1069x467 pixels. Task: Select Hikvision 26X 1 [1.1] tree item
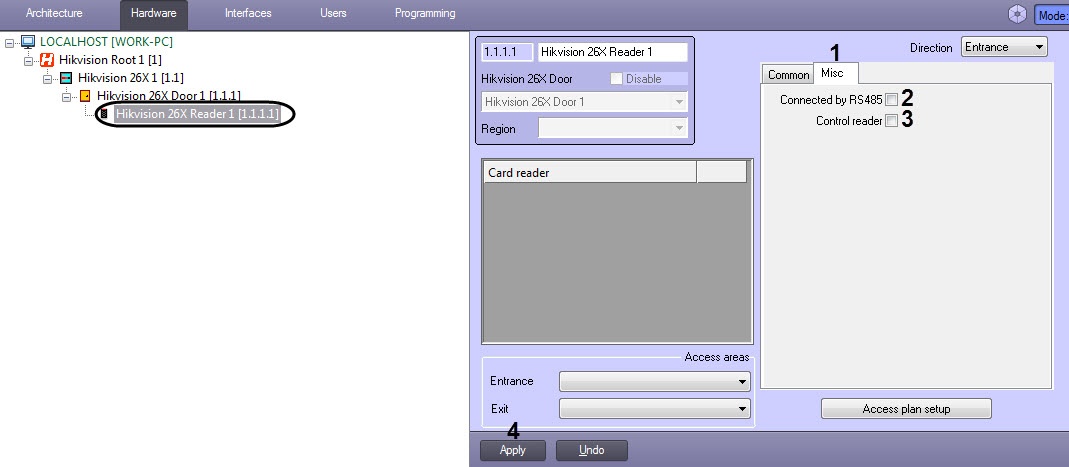(130, 78)
